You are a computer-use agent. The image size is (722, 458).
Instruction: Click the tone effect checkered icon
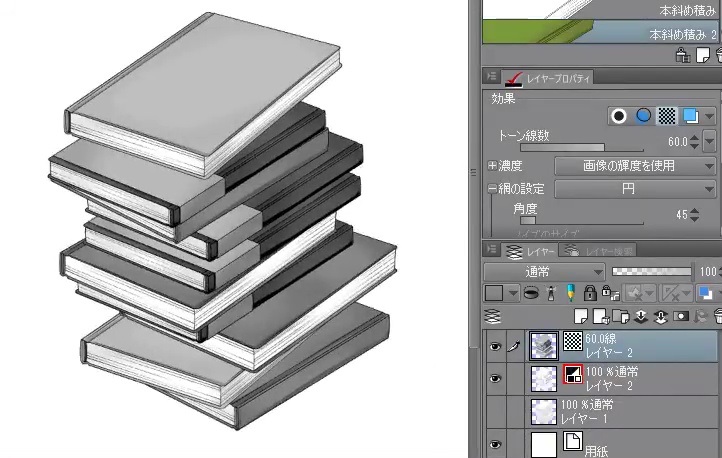(666, 116)
